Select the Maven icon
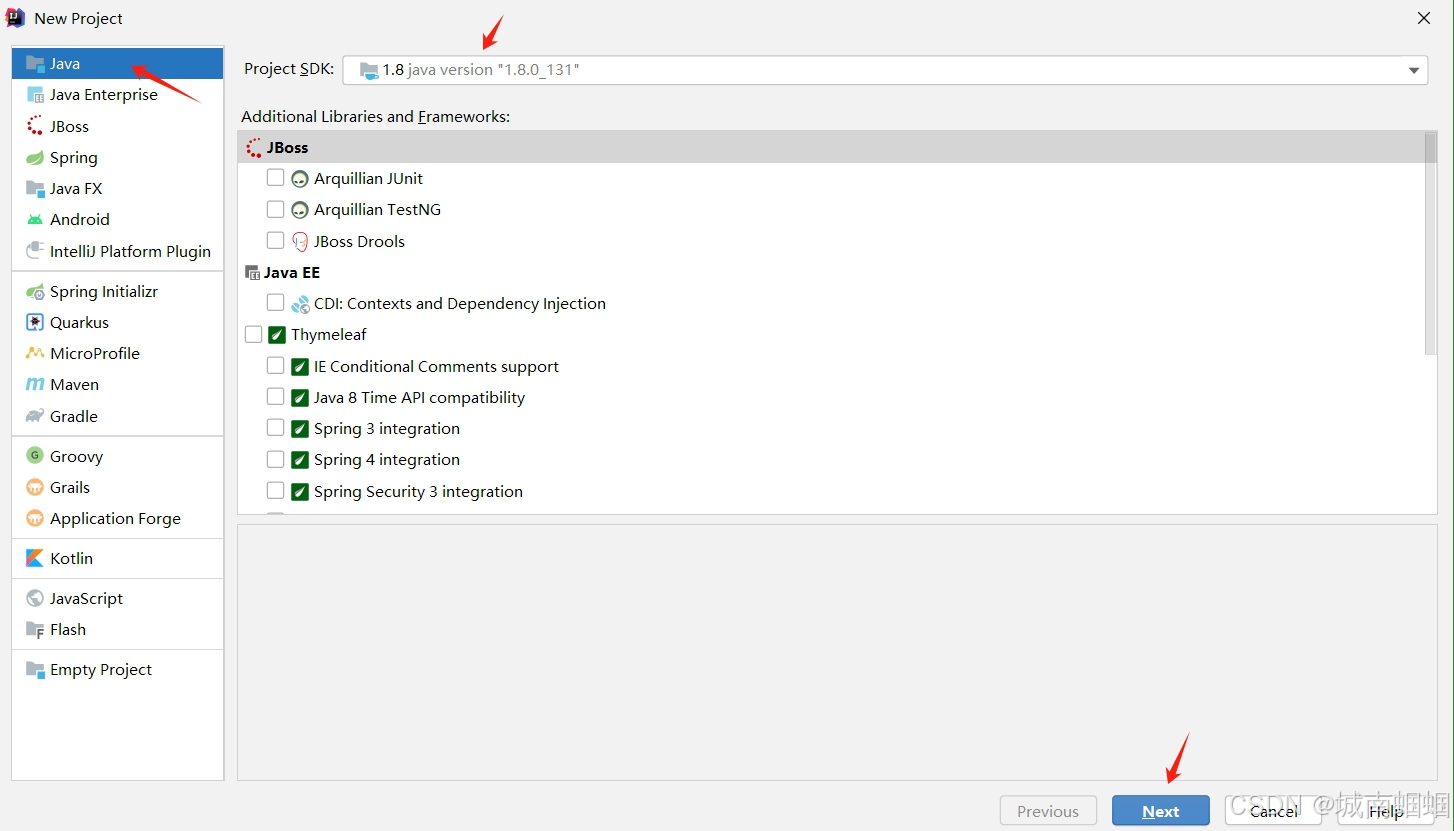The image size is (1454, 831). click(x=35, y=385)
